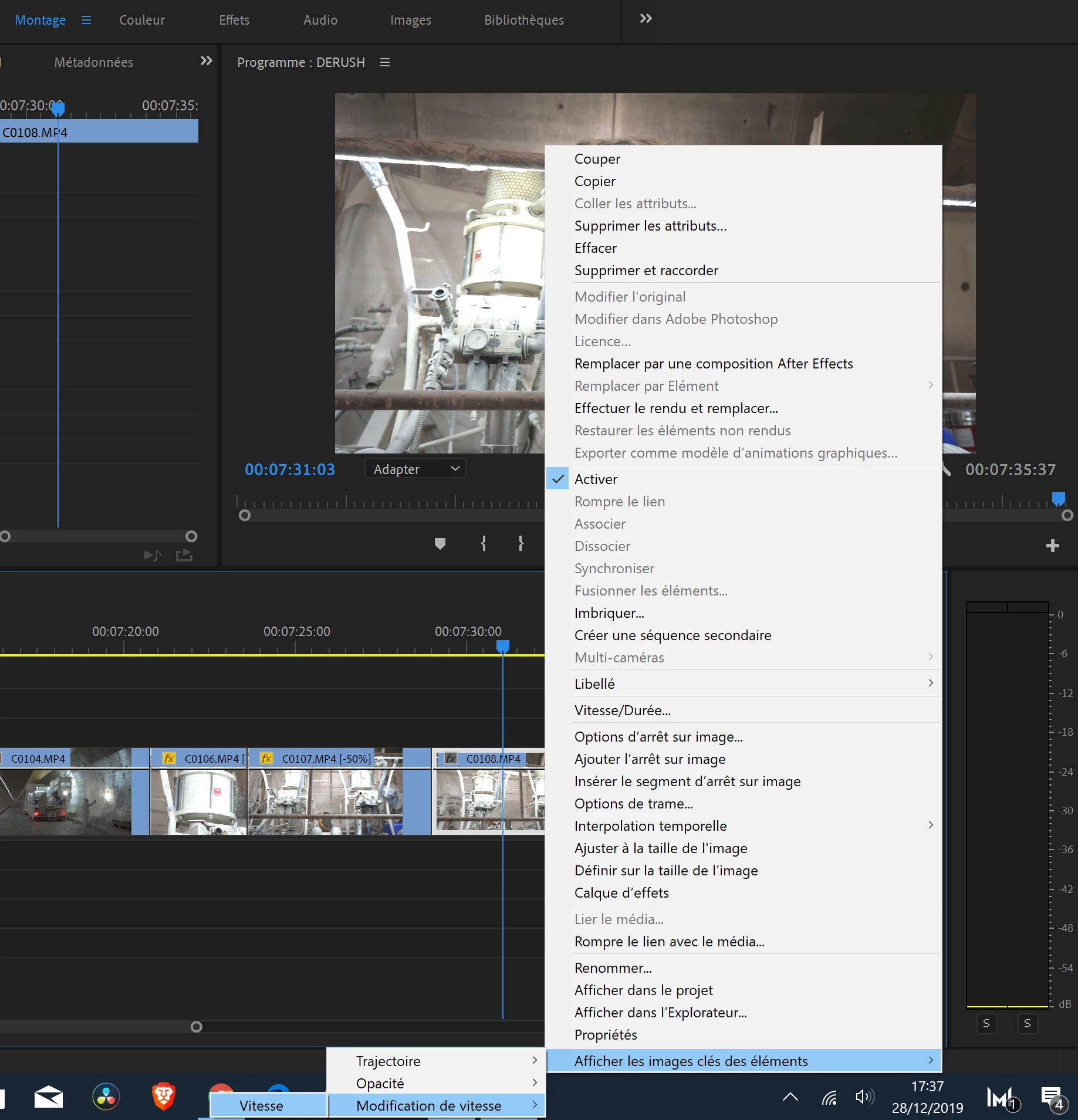Toggle fx badge on C0107.MP4 clip
1078x1120 pixels.
point(266,758)
